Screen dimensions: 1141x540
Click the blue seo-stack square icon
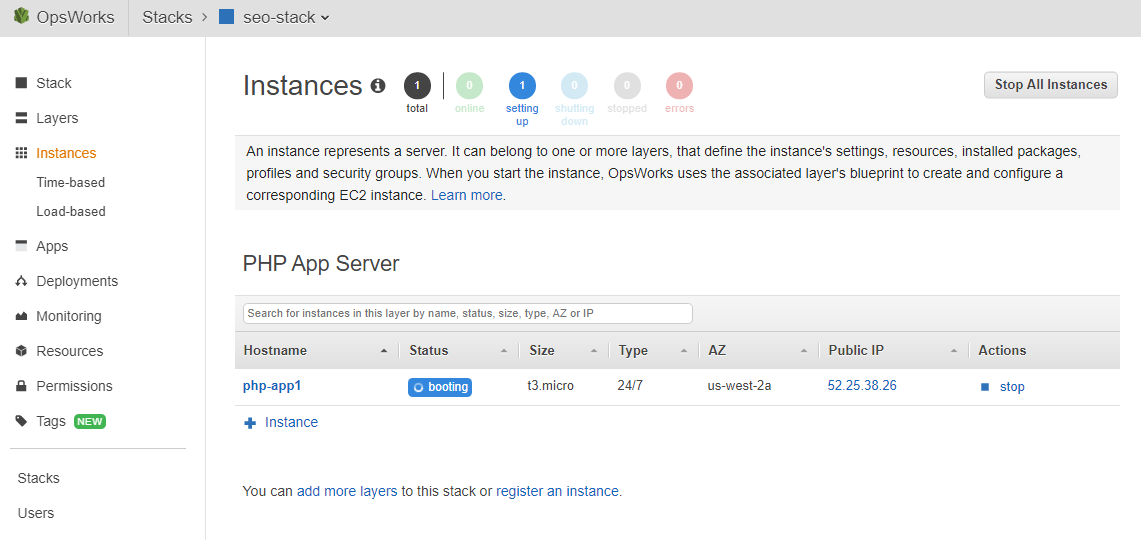coord(226,17)
